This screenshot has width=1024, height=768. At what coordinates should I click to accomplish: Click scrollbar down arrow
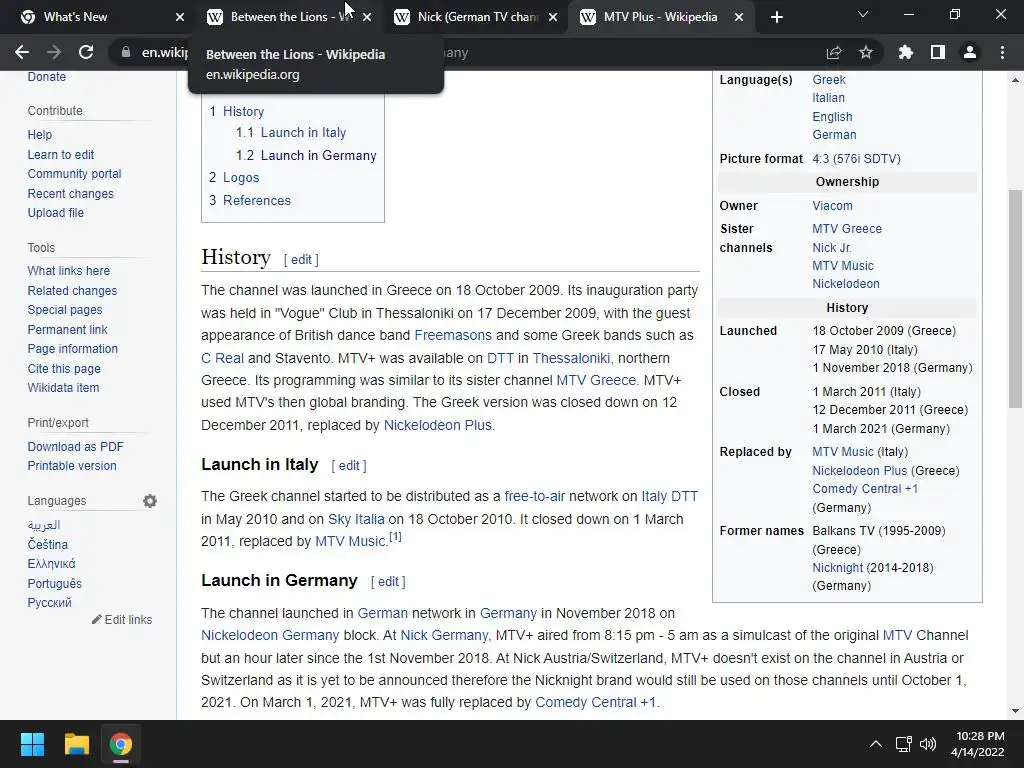pyautogui.click(x=1015, y=711)
